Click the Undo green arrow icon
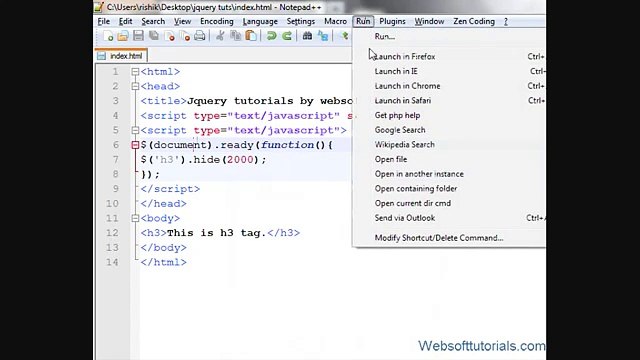This screenshot has width=640, height=360. [x=271, y=36]
